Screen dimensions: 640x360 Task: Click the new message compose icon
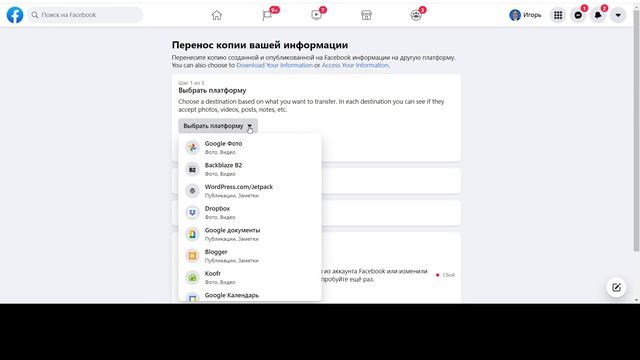point(616,287)
